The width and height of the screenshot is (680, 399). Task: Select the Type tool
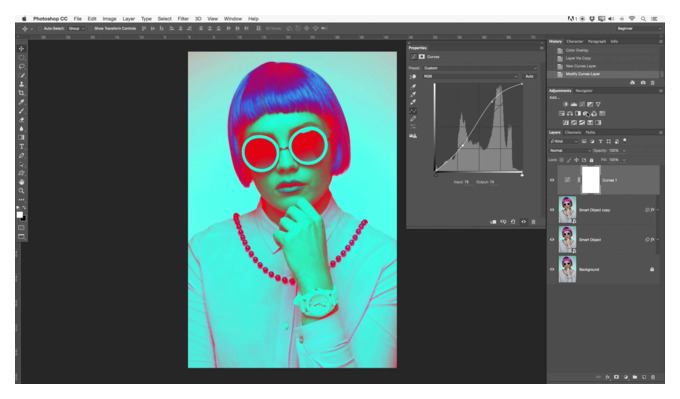[x=21, y=147]
